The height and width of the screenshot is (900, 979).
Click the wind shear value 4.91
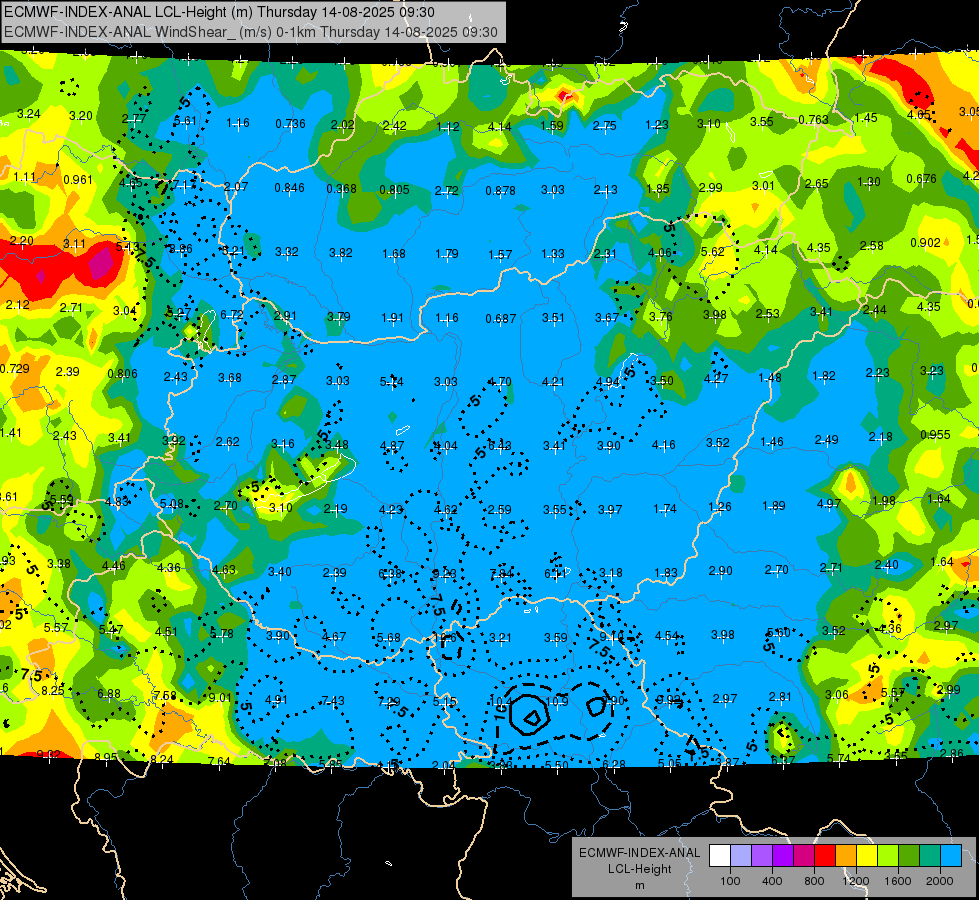tap(277, 700)
